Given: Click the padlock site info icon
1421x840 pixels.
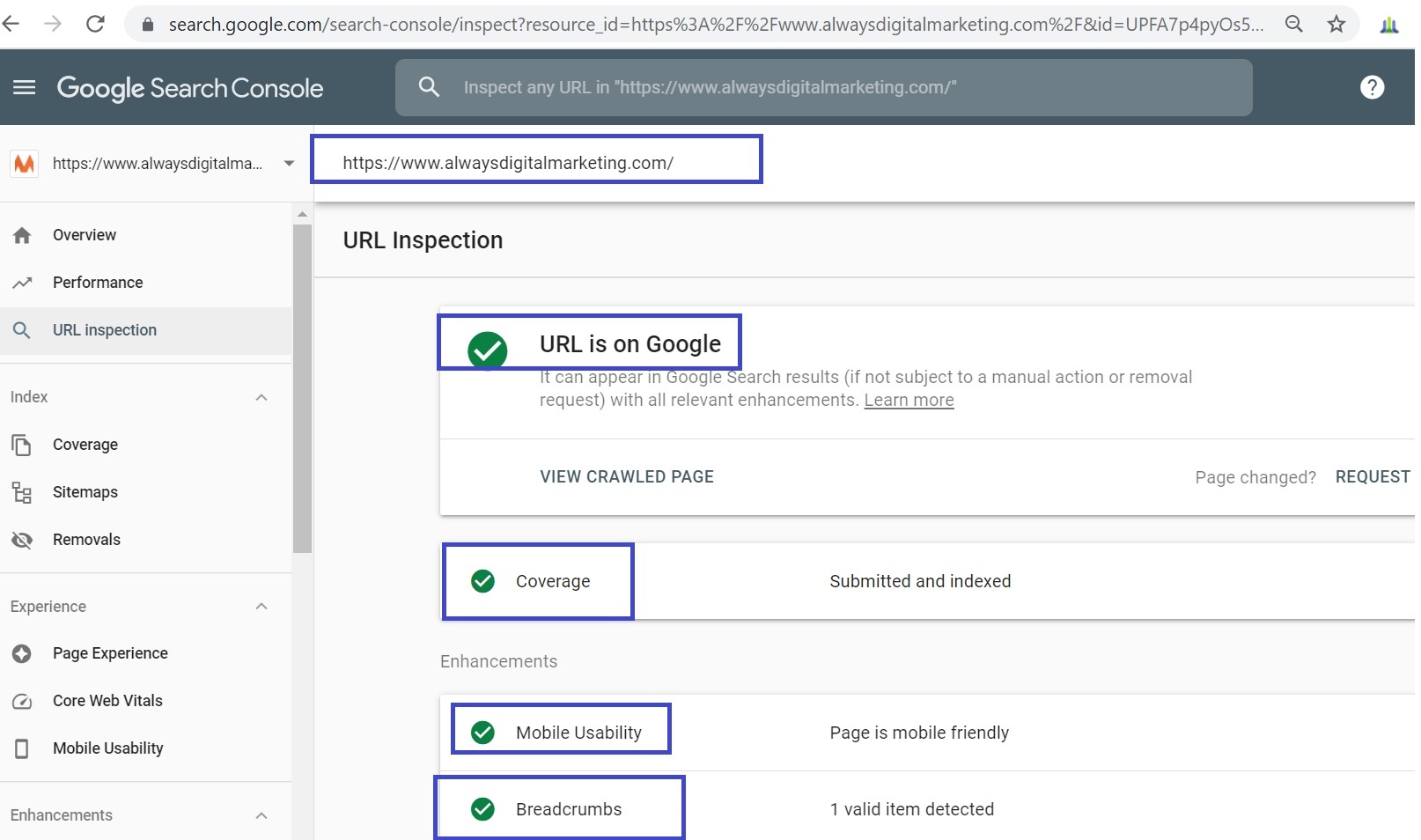Looking at the screenshot, I should click(148, 25).
